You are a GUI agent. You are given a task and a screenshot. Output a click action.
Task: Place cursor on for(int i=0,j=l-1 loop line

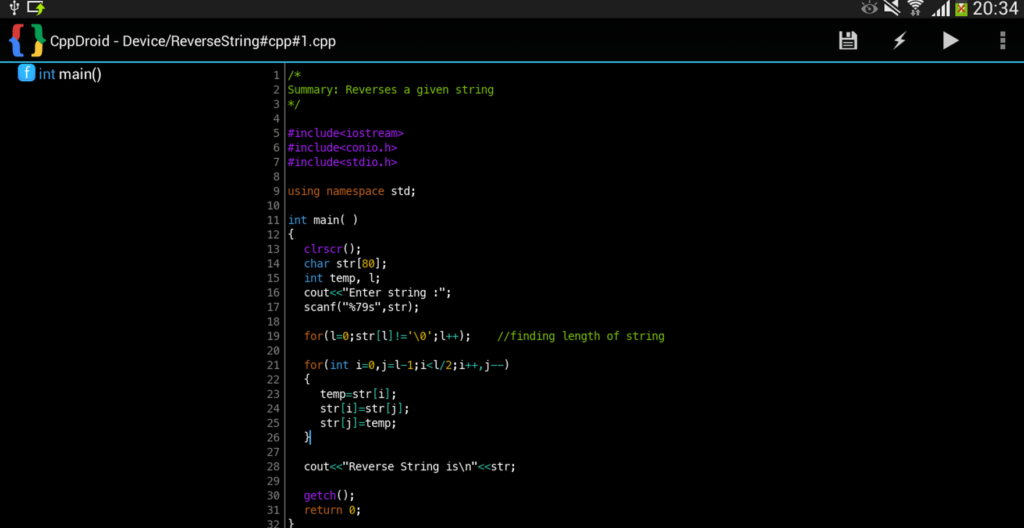406,365
